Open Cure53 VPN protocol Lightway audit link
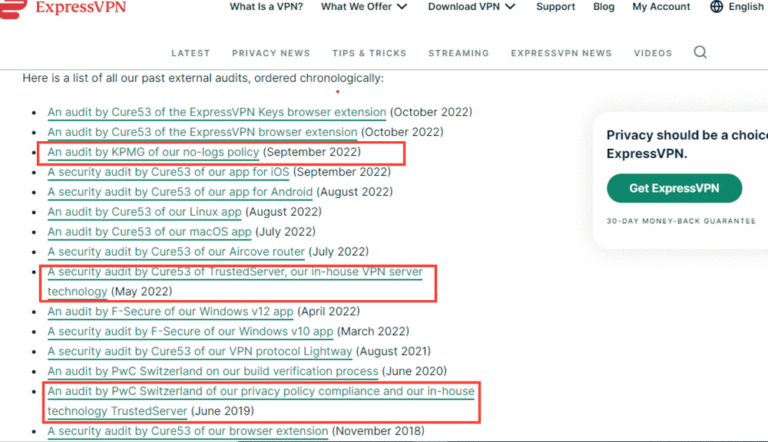 tap(200, 352)
